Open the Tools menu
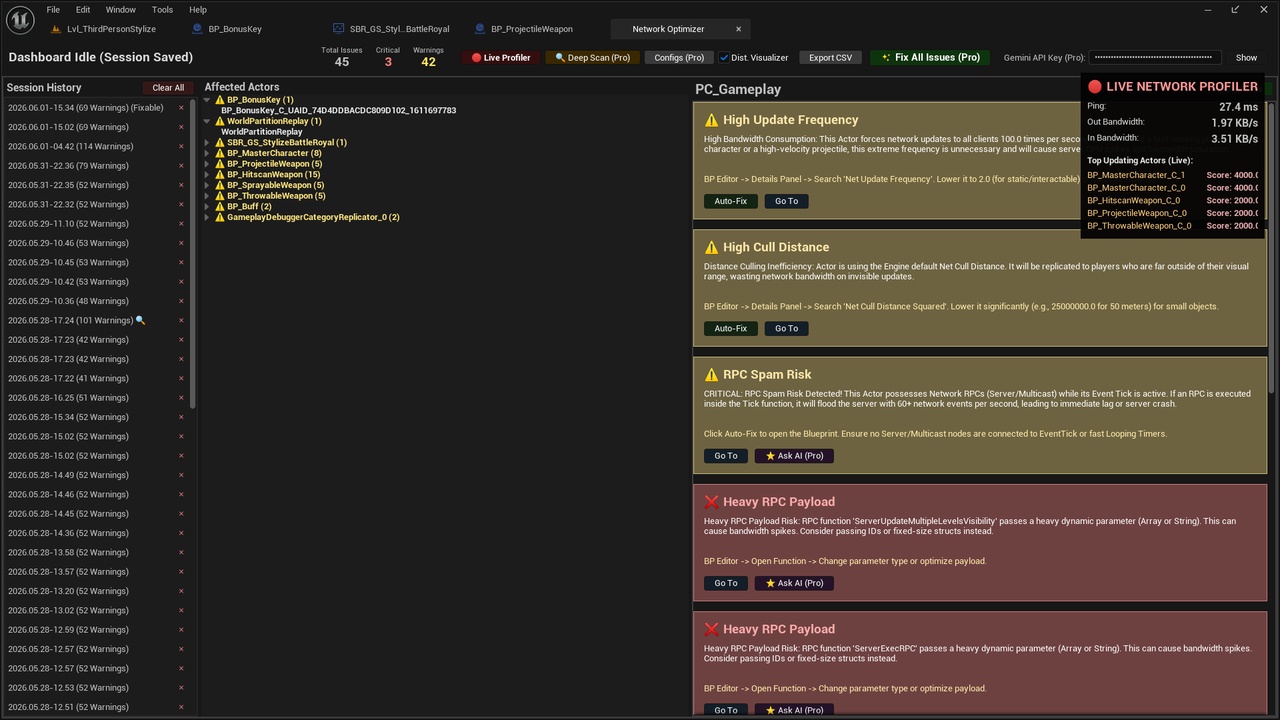 coord(162,9)
